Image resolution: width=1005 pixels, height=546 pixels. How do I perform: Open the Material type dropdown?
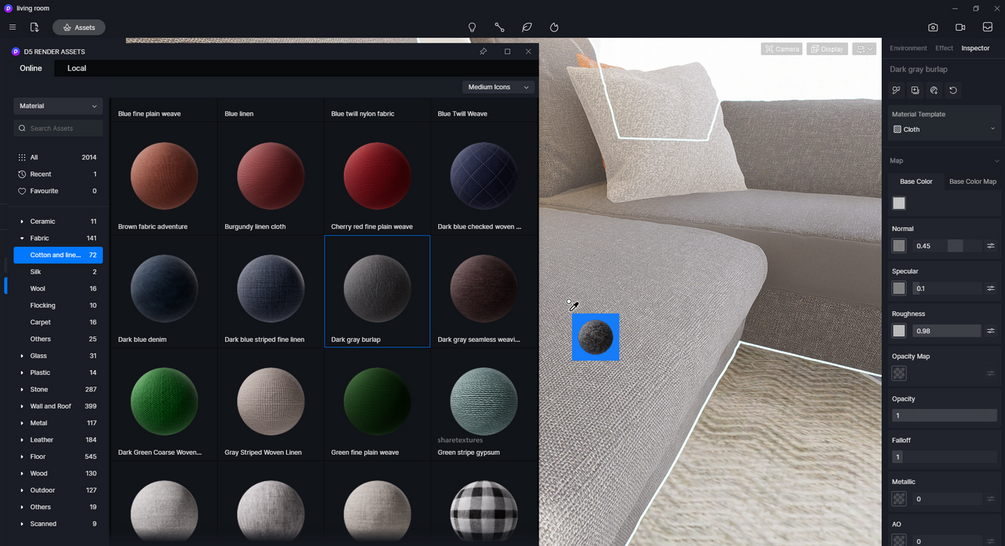(x=58, y=106)
